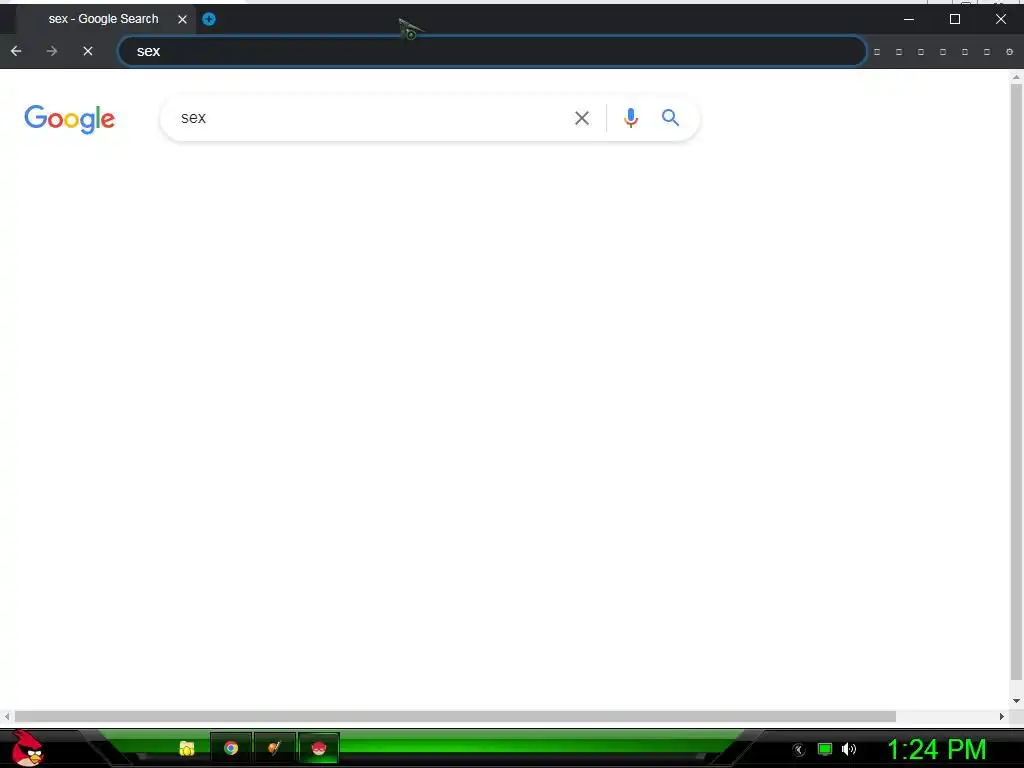The image size is (1024, 768).
Task: Open a new tab with the blue plus
Action: 208,19
